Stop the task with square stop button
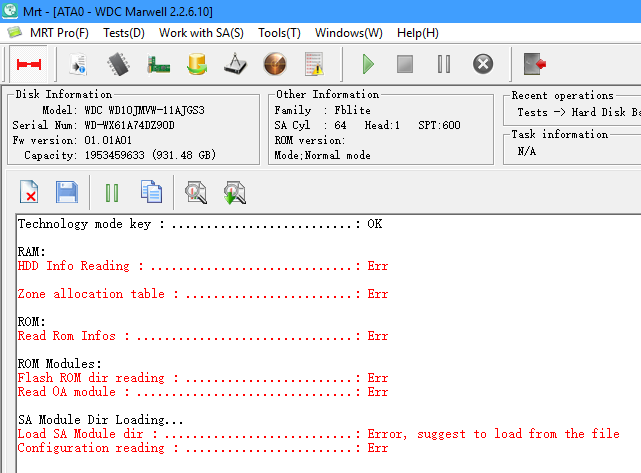 [405, 64]
